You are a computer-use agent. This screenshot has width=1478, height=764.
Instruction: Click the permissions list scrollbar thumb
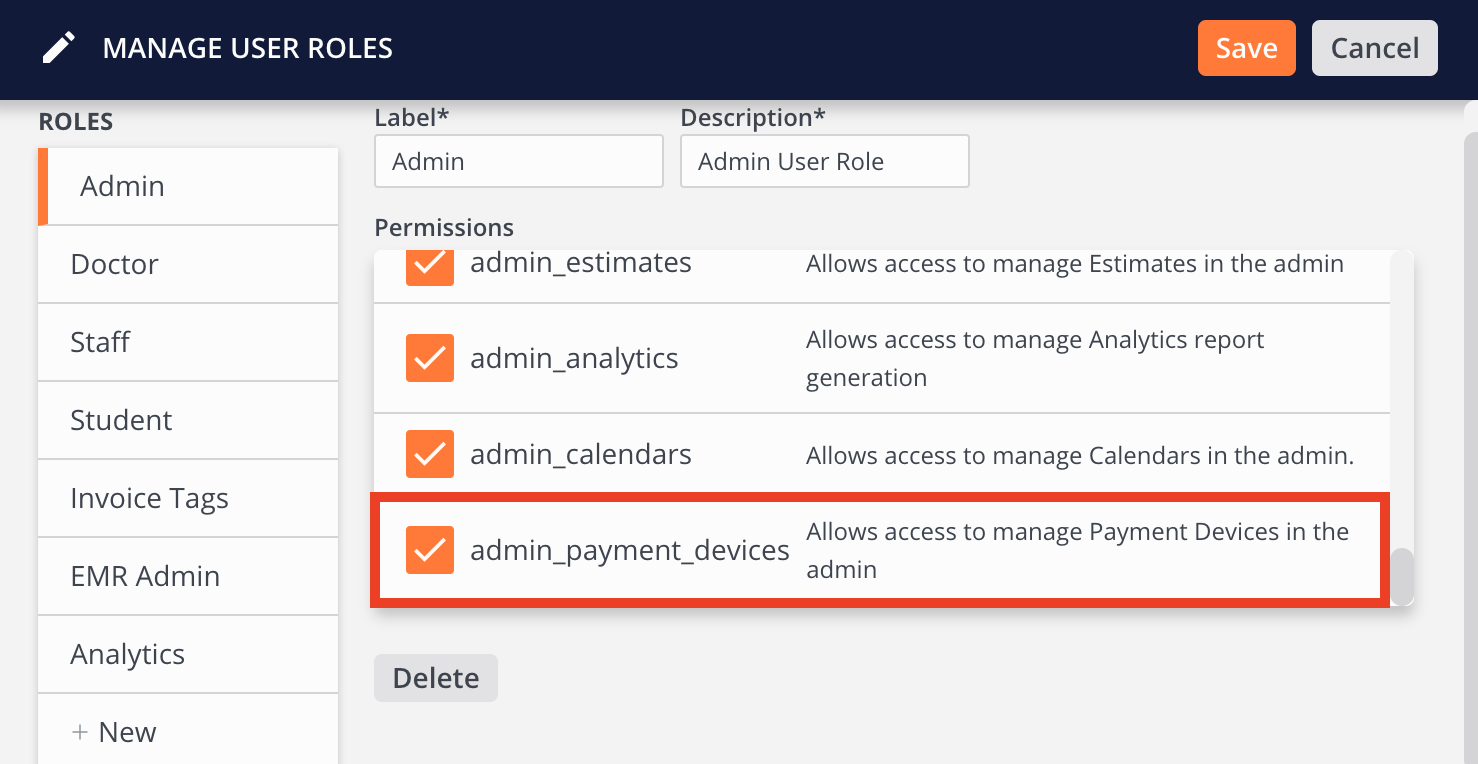pyautogui.click(x=1403, y=576)
